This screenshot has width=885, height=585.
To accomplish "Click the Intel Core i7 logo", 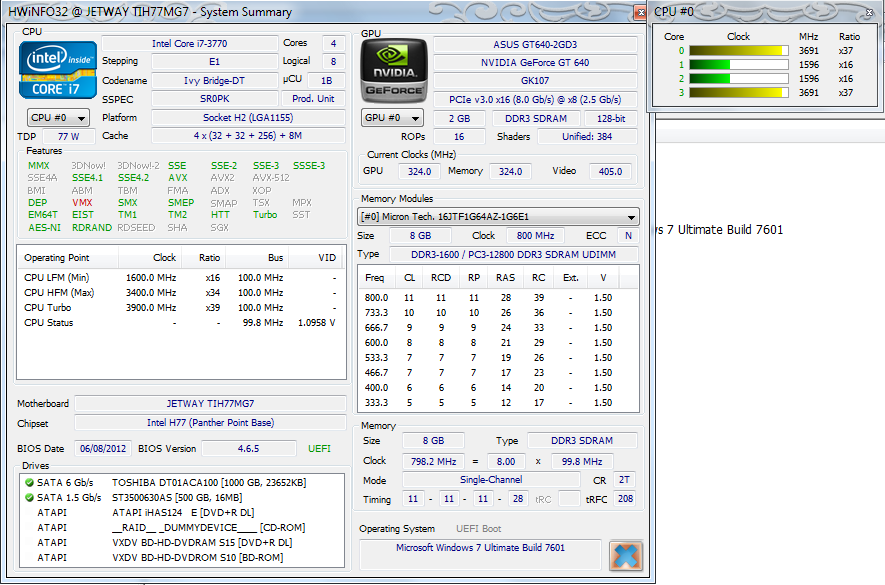I will click(58, 70).
